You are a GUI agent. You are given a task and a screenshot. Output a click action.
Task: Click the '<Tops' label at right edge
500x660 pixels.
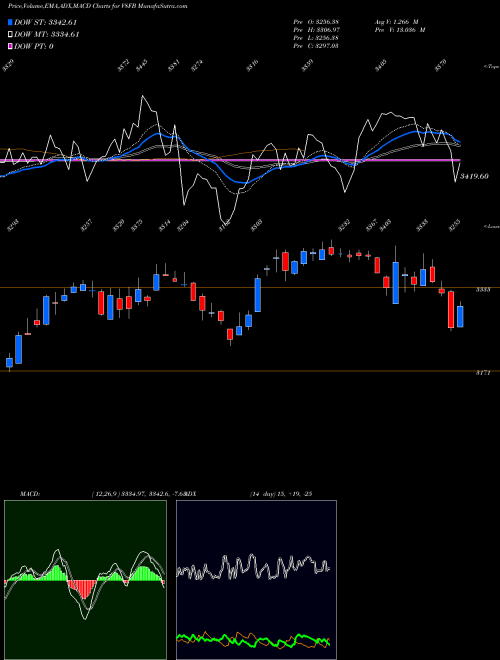coord(492,67)
